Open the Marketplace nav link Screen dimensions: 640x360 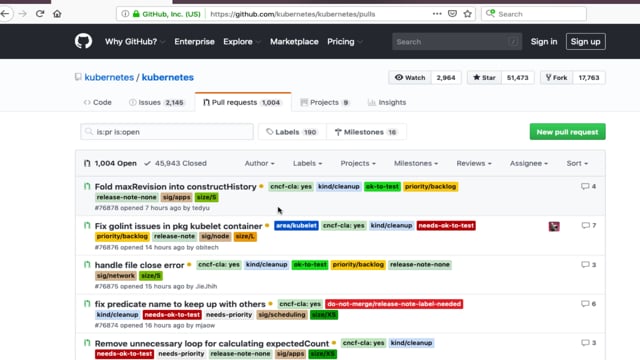(x=294, y=42)
